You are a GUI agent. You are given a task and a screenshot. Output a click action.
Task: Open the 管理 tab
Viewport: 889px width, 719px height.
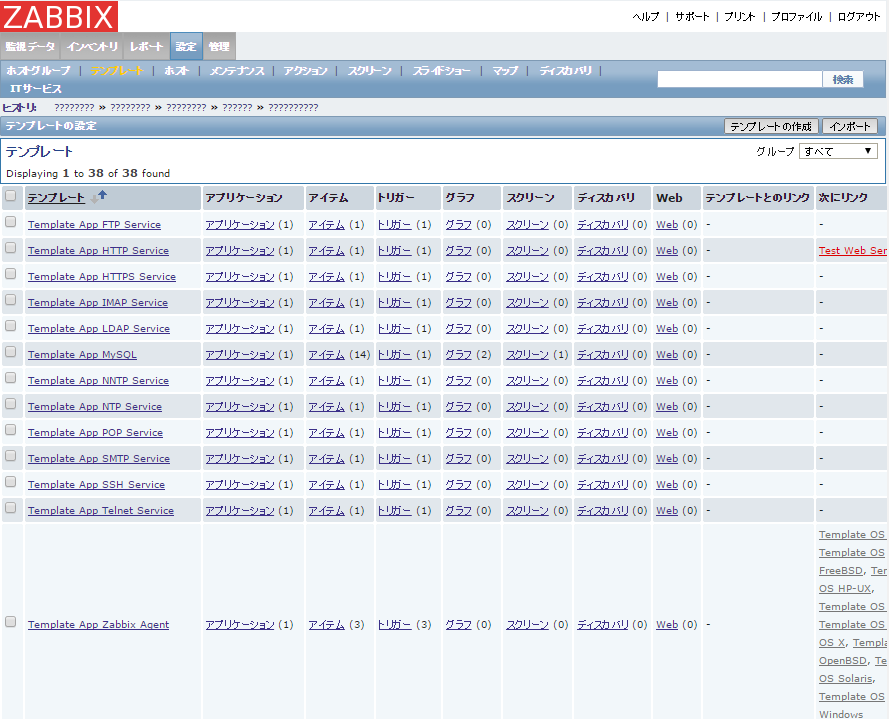(x=219, y=47)
